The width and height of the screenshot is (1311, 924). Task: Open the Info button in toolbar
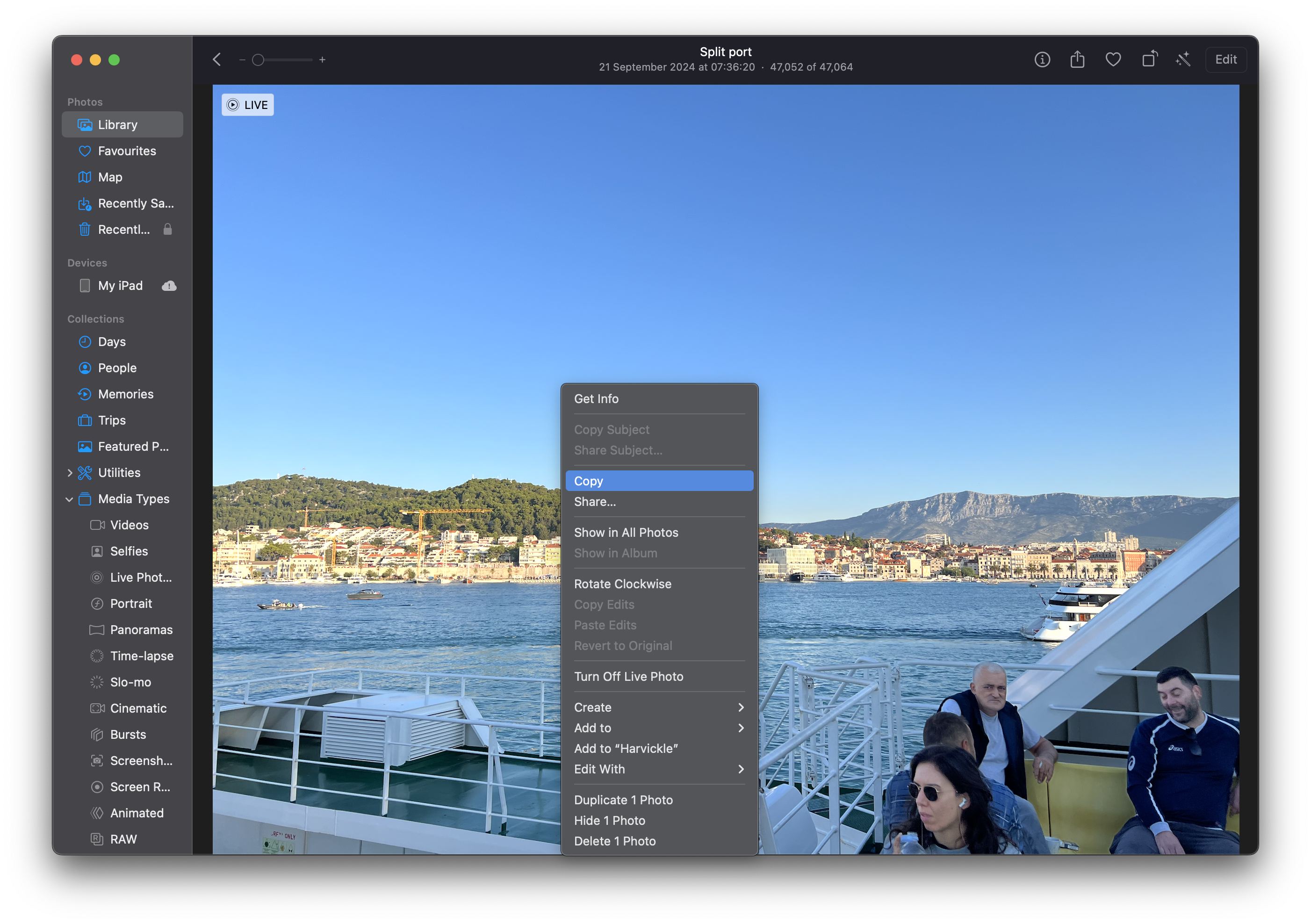coord(1042,59)
